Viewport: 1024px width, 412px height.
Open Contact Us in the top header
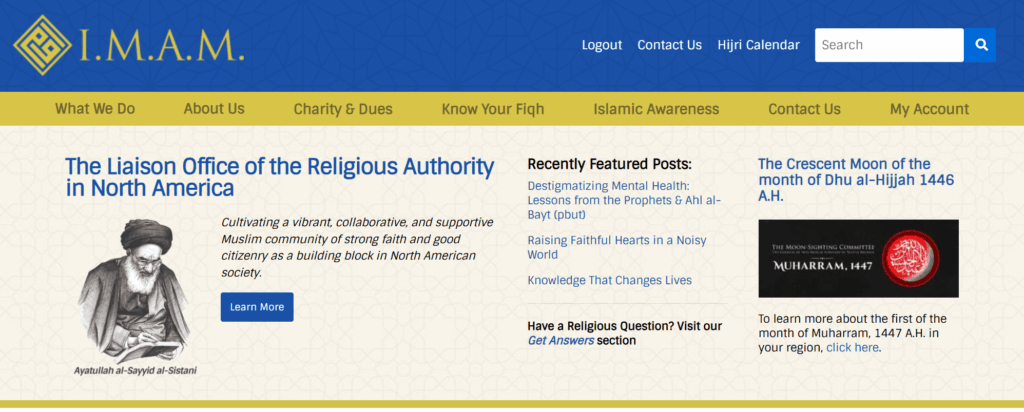669,45
